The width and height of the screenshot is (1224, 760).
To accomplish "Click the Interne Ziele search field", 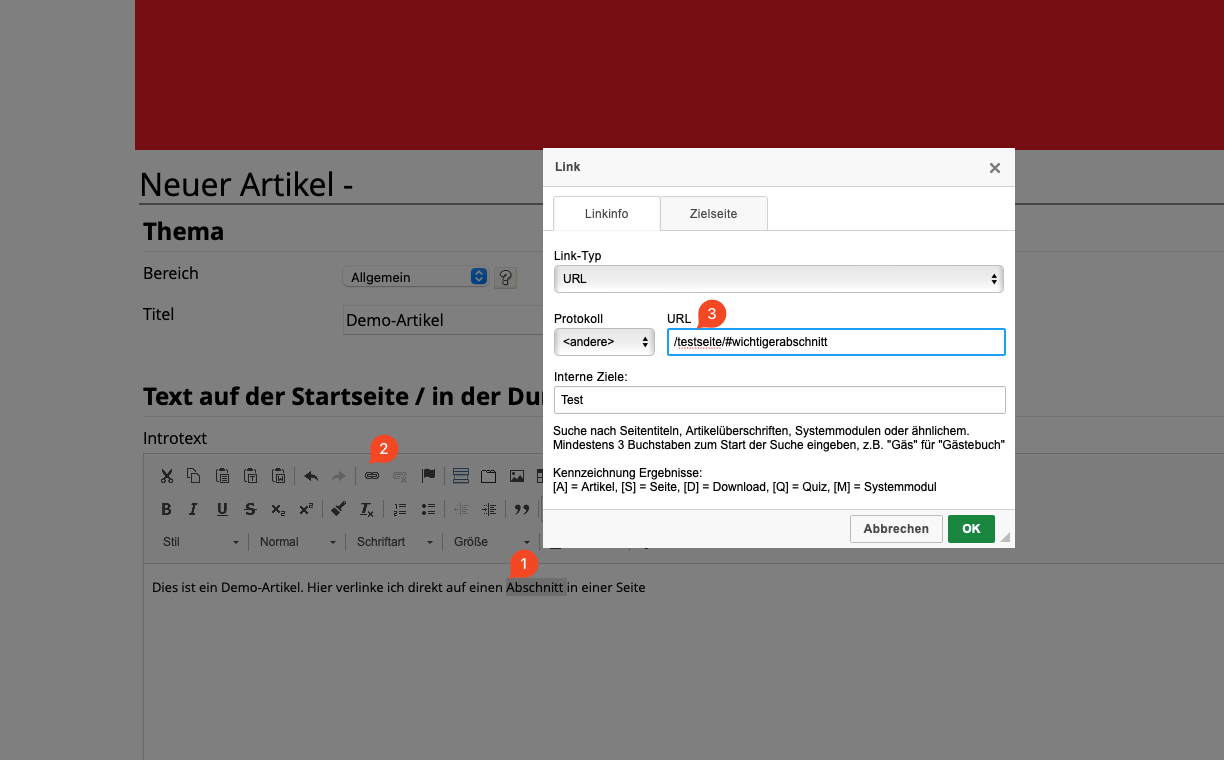I will [x=778, y=400].
